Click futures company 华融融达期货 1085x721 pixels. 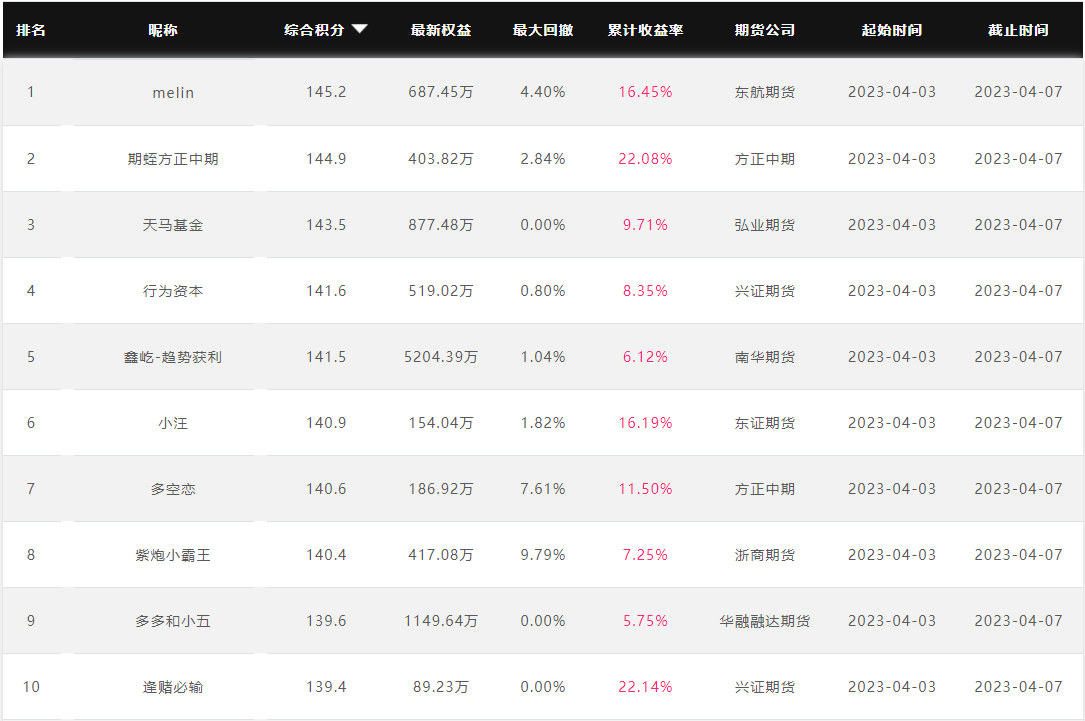tap(765, 621)
